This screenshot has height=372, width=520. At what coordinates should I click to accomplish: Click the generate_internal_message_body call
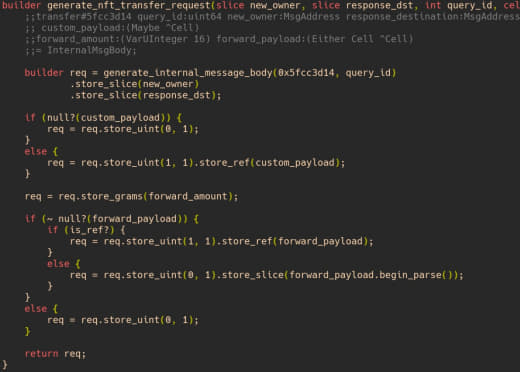188,73
